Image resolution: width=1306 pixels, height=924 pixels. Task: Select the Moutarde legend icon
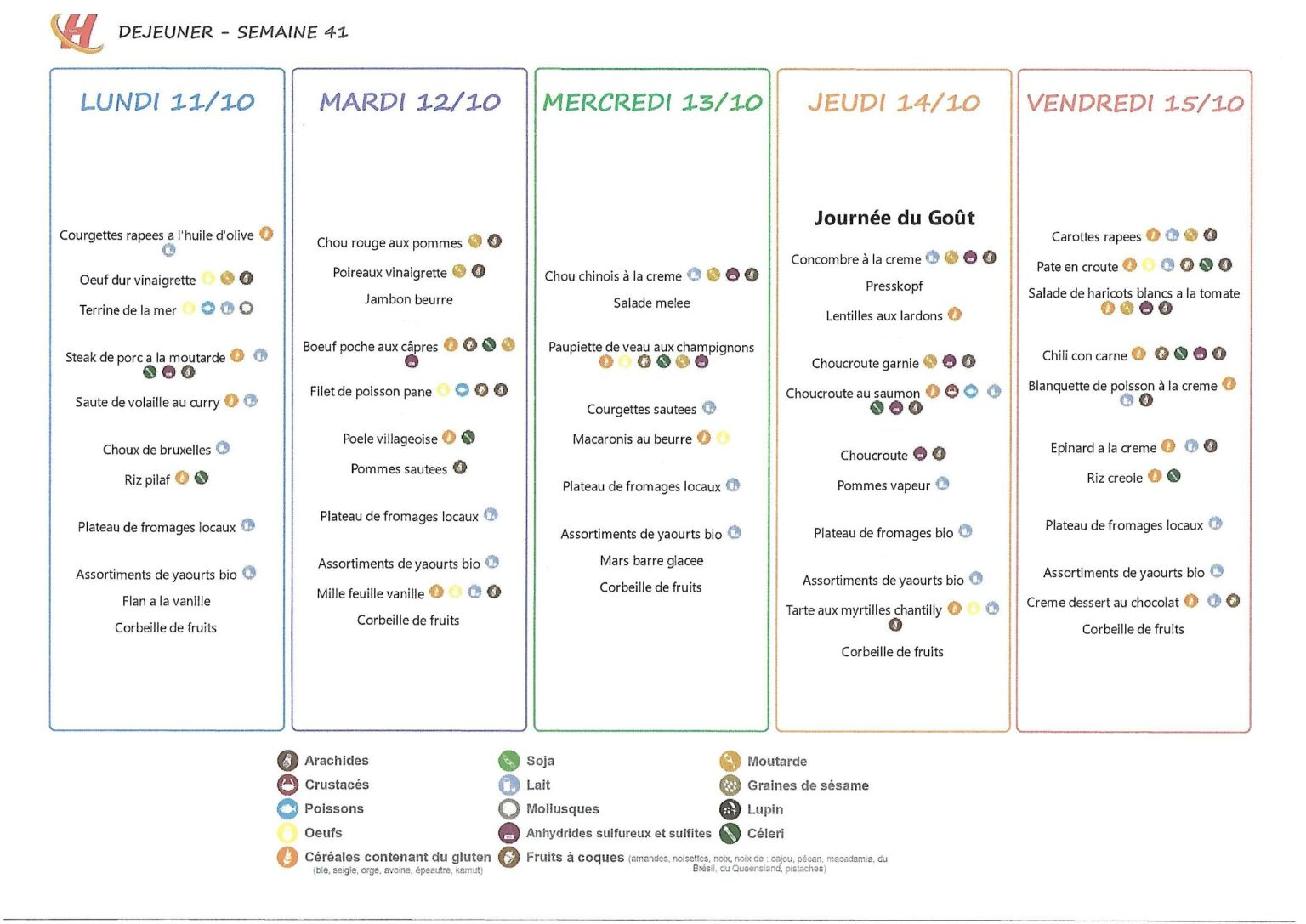(x=730, y=761)
